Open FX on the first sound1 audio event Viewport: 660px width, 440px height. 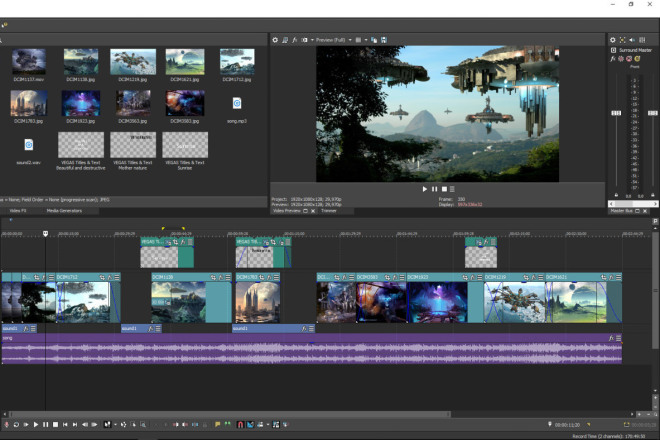pos(26,328)
